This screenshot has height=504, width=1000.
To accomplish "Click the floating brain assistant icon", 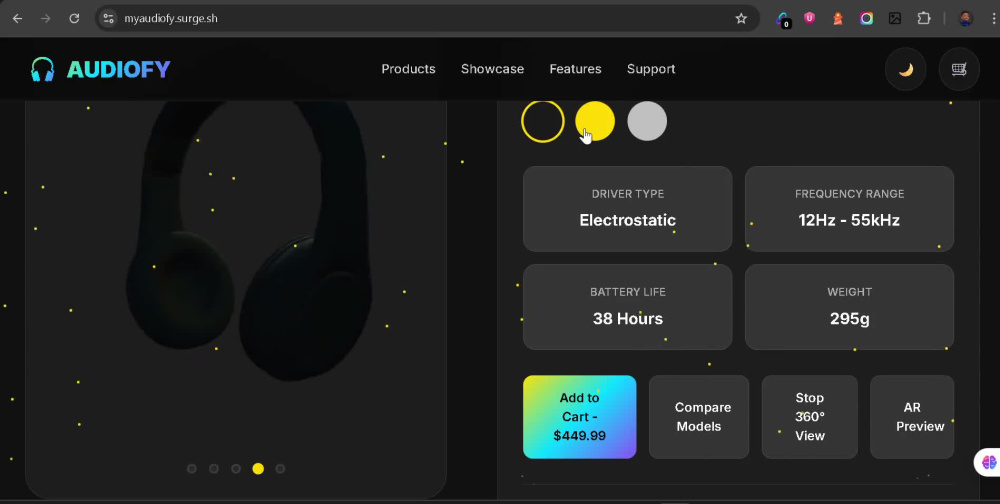I will (989, 462).
